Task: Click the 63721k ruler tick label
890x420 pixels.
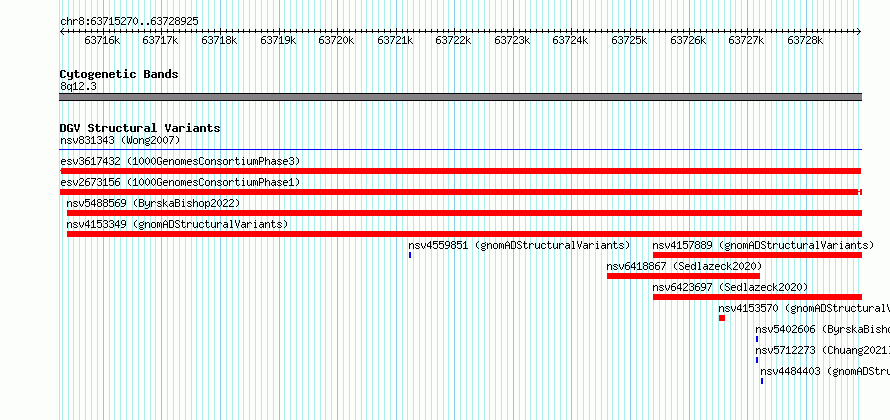Action: 395,40
